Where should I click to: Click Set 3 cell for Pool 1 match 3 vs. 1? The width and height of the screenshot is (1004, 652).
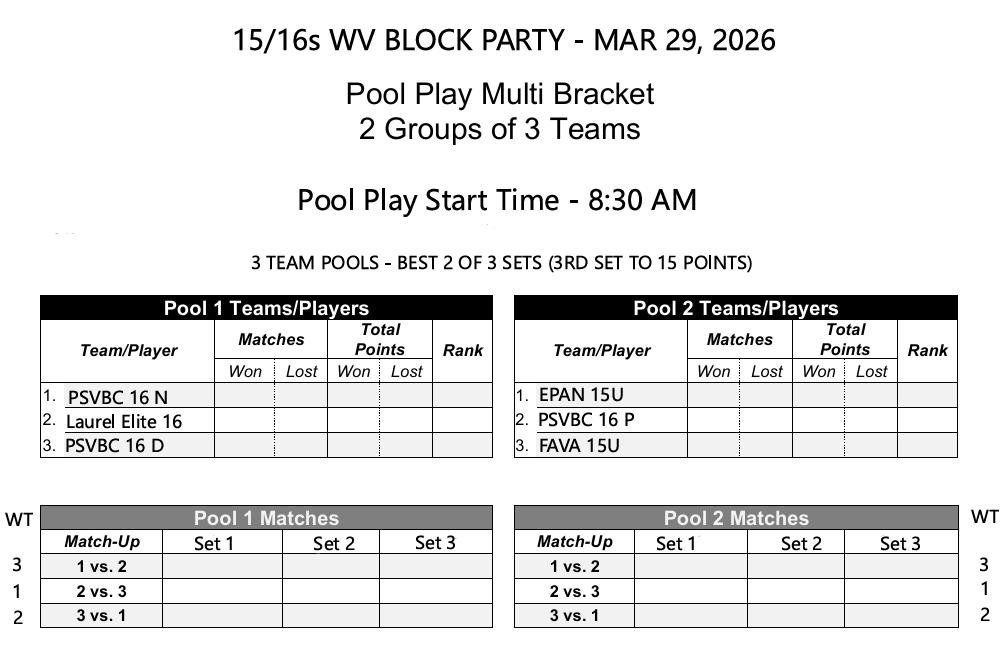pyautogui.click(x=435, y=616)
